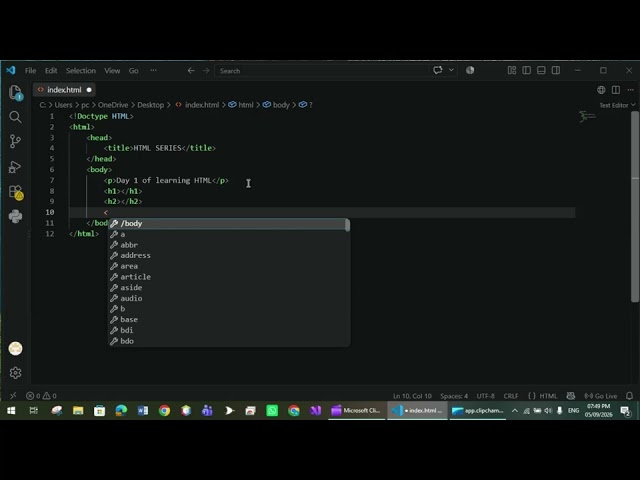Image resolution: width=640 pixels, height=480 pixels.
Task: Switch to app.clipchamp taskbar window
Action: 478,411
